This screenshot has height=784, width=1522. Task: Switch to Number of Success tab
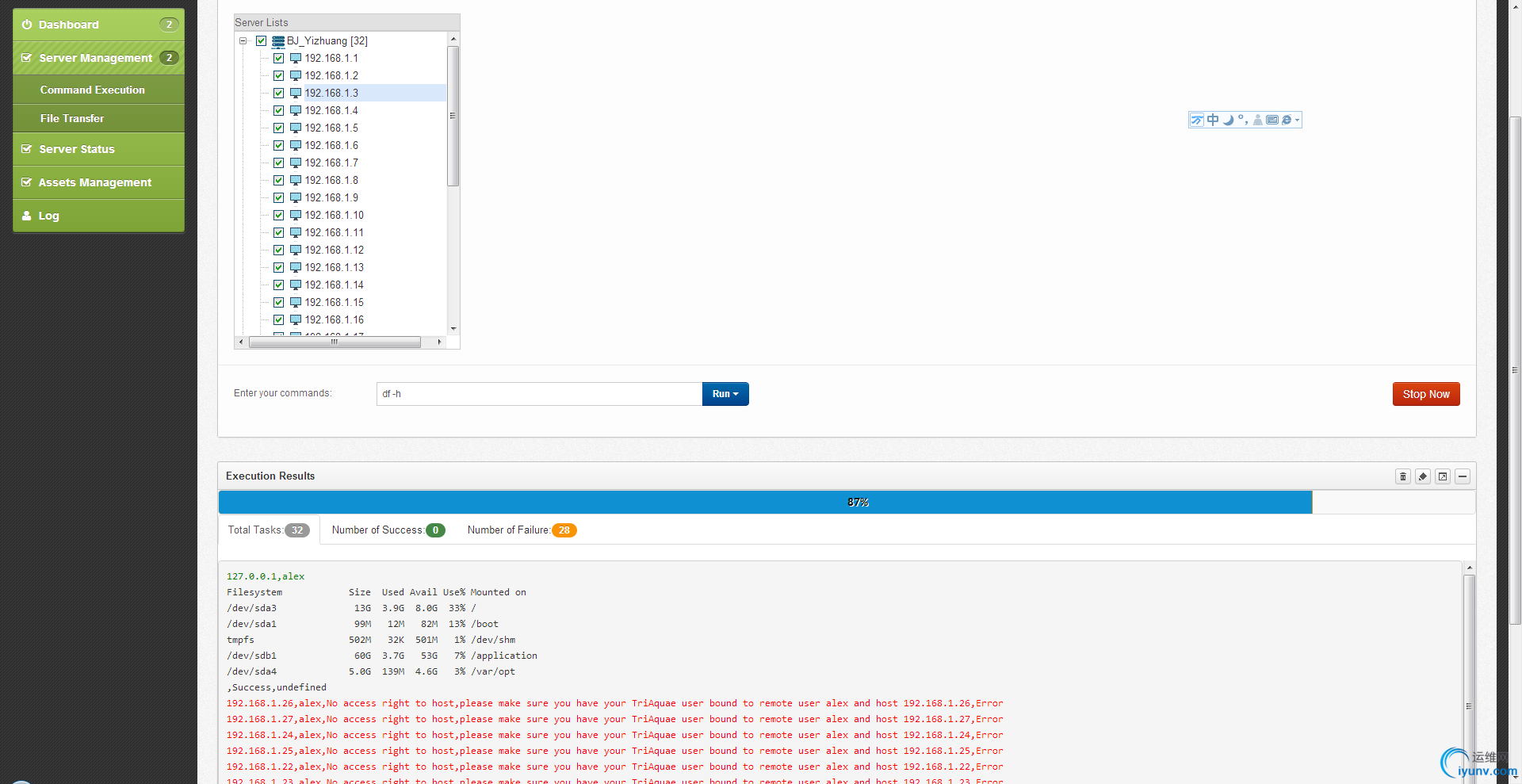pyautogui.click(x=388, y=530)
